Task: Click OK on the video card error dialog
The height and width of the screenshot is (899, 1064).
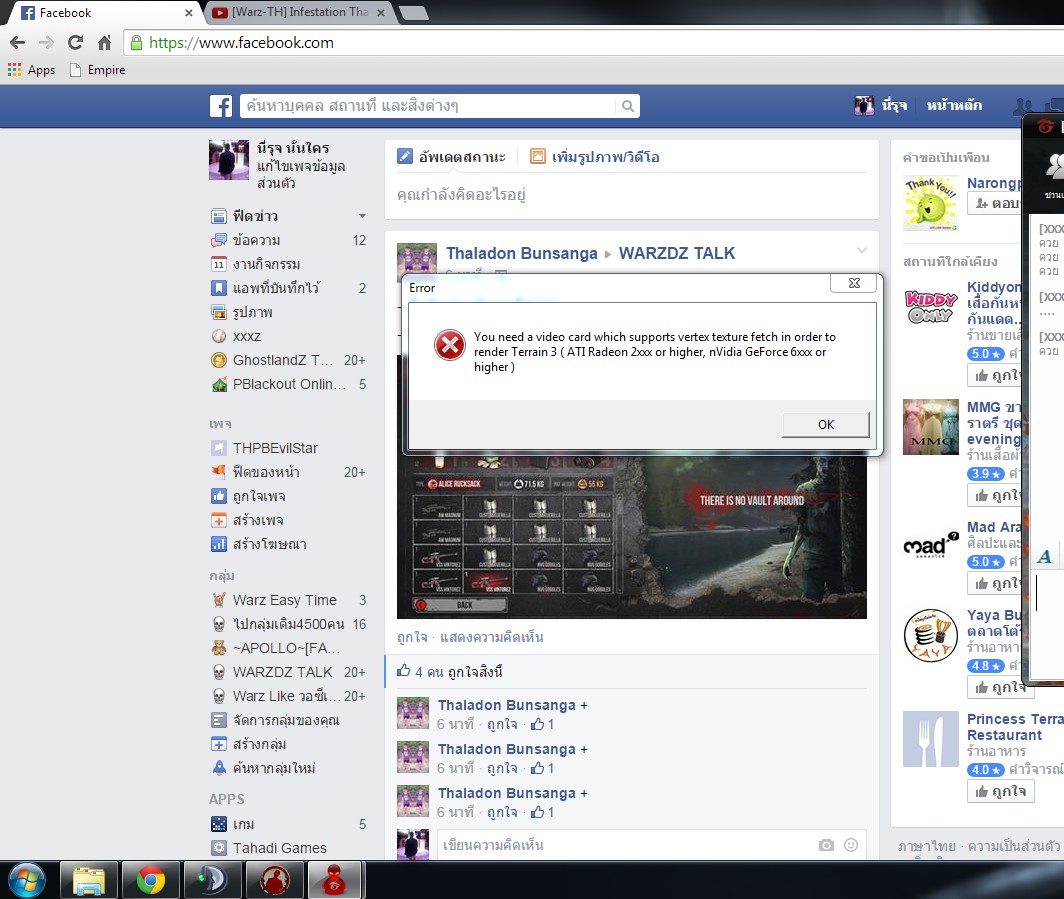Action: [x=824, y=424]
